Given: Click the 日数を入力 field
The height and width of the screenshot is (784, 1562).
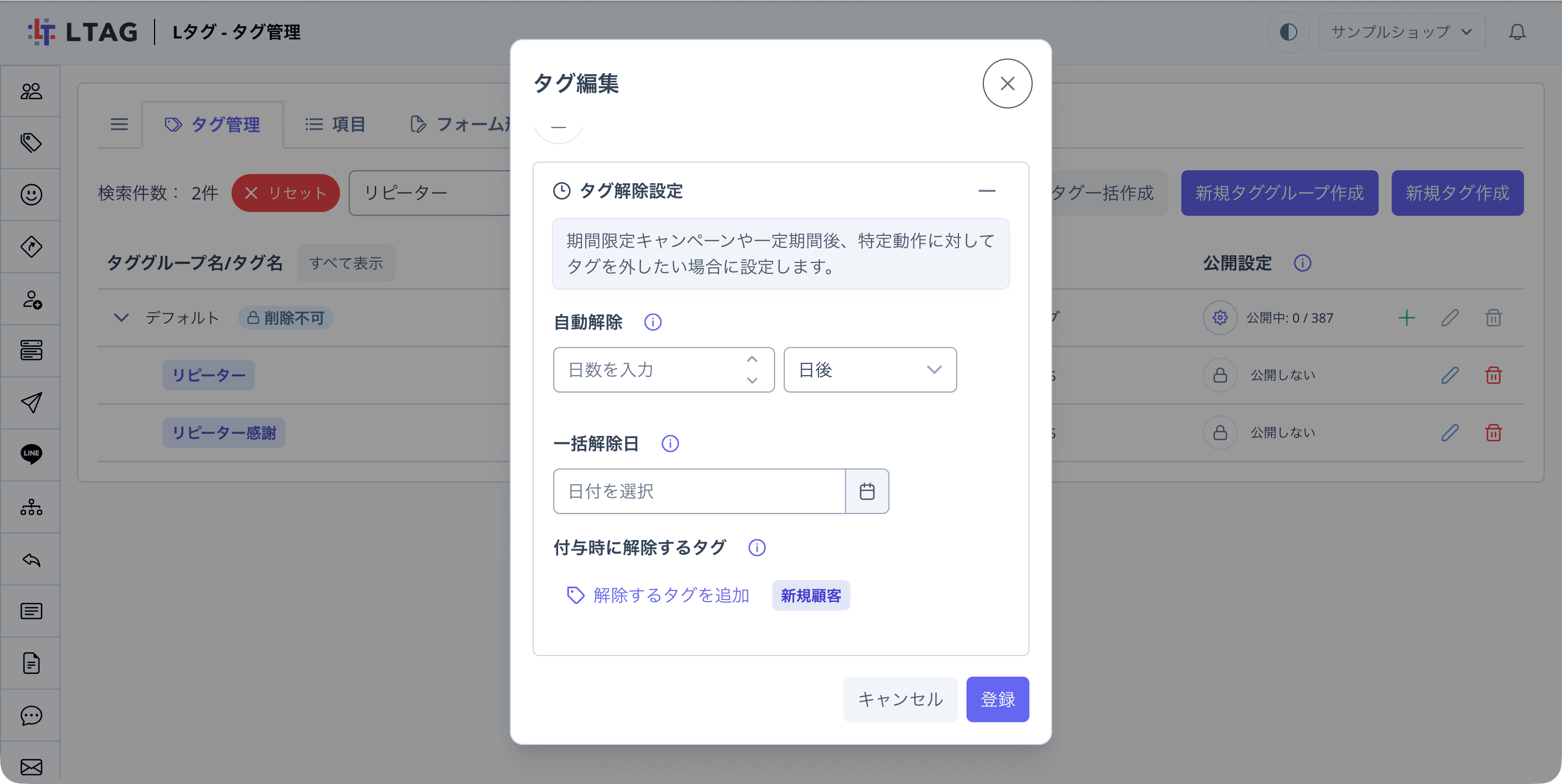Looking at the screenshot, I should tap(664, 370).
